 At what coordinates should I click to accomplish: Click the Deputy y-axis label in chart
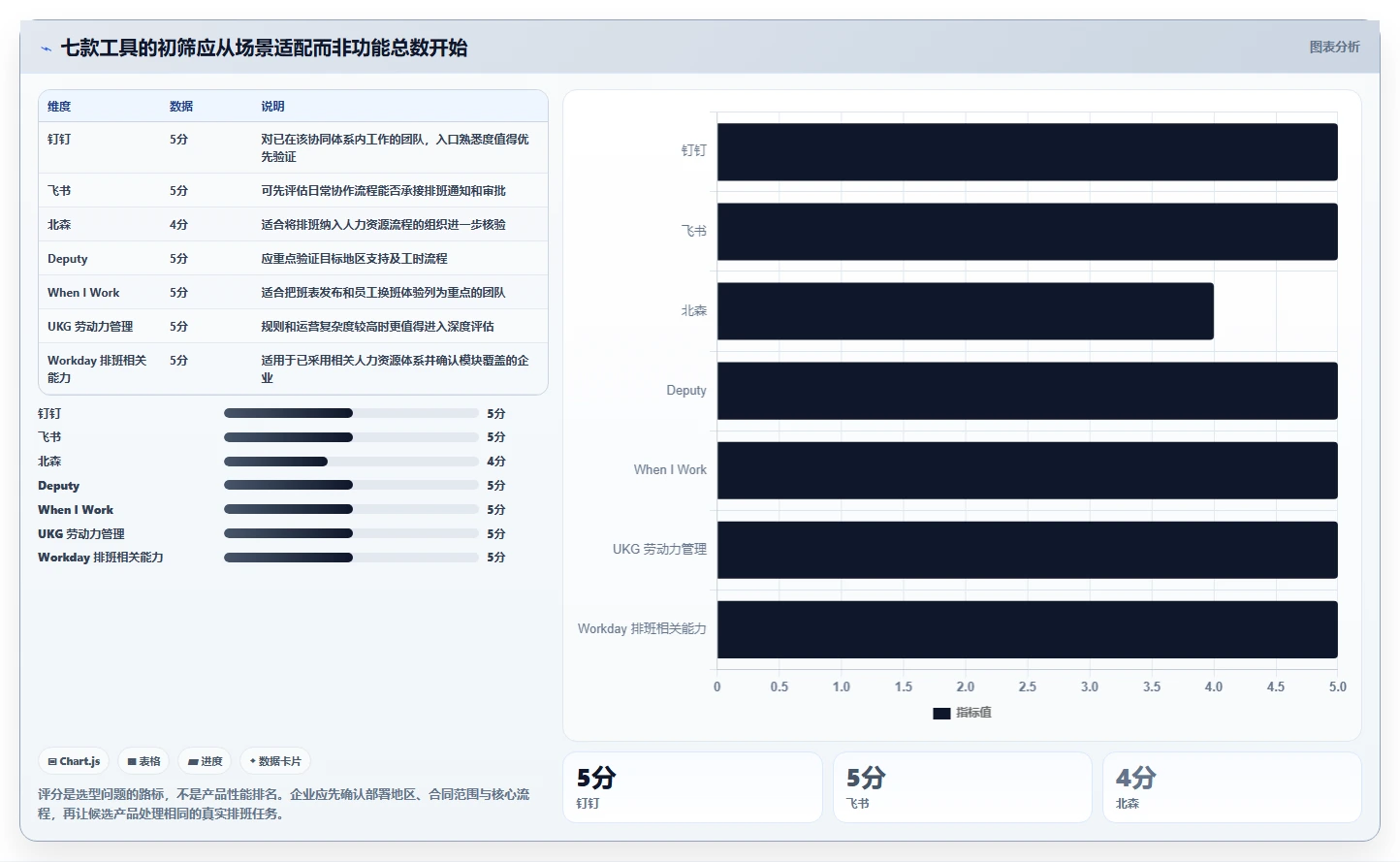click(686, 391)
